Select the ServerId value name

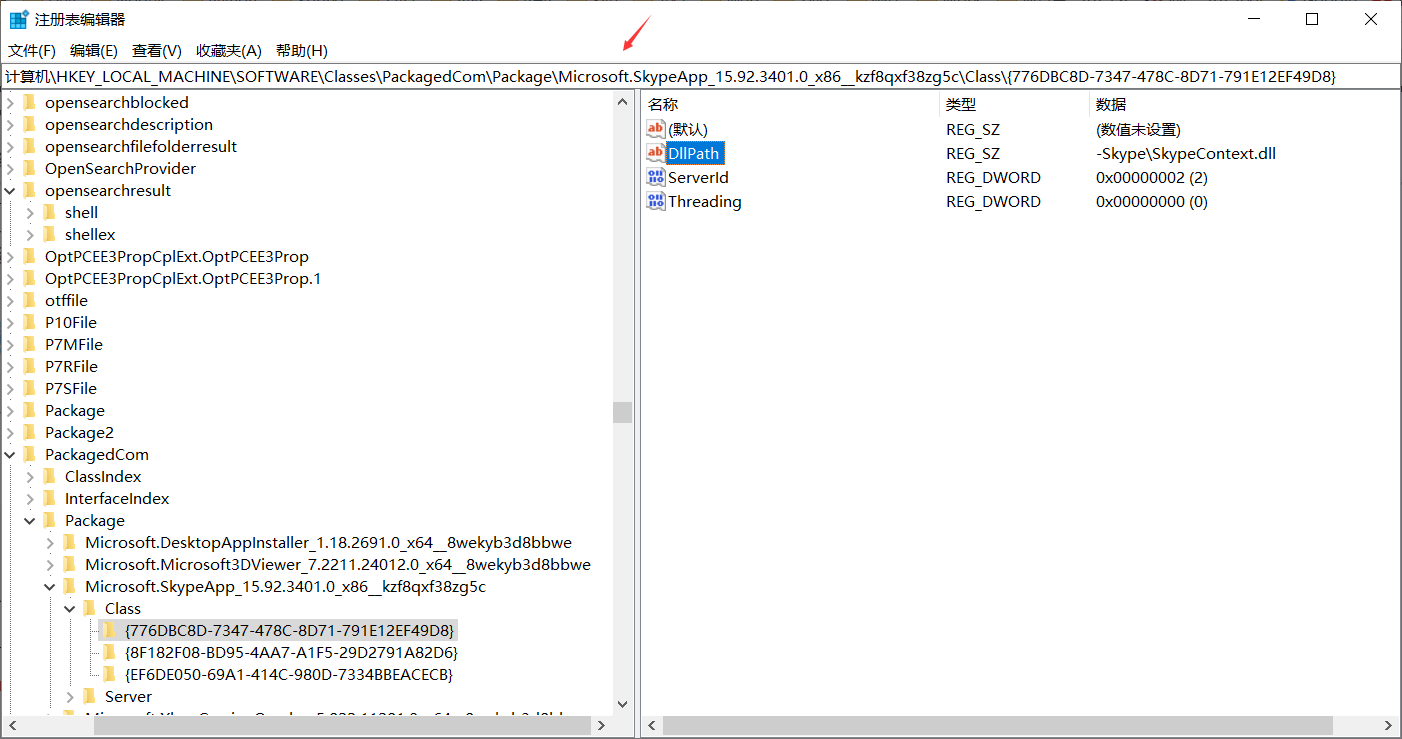pyautogui.click(x=698, y=177)
